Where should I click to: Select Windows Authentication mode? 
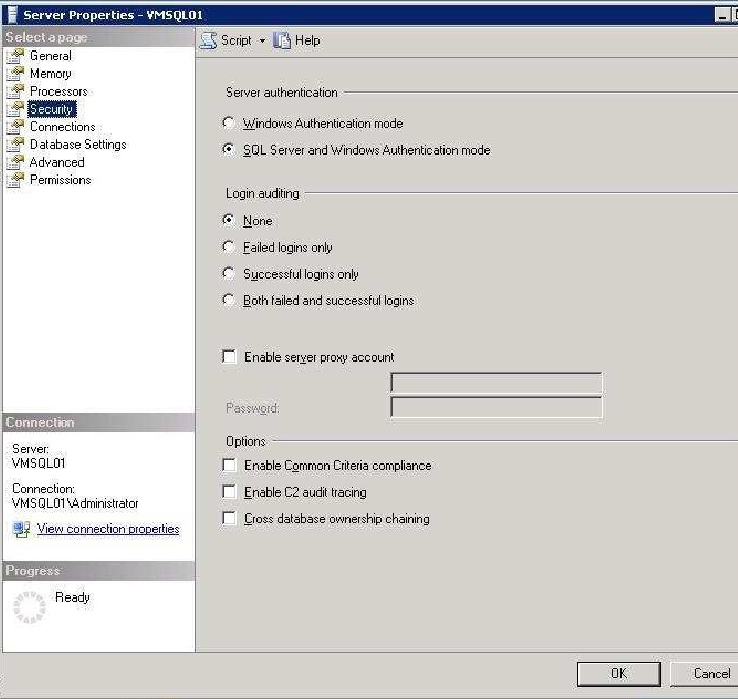(229, 123)
